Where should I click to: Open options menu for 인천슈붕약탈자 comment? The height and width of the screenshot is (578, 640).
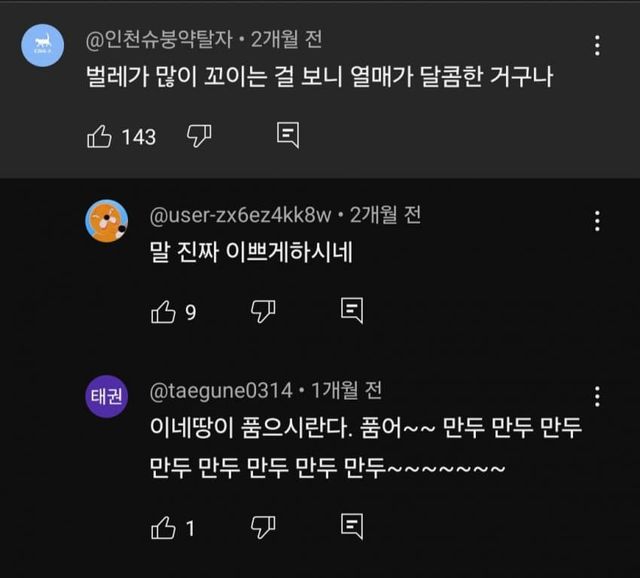597,45
